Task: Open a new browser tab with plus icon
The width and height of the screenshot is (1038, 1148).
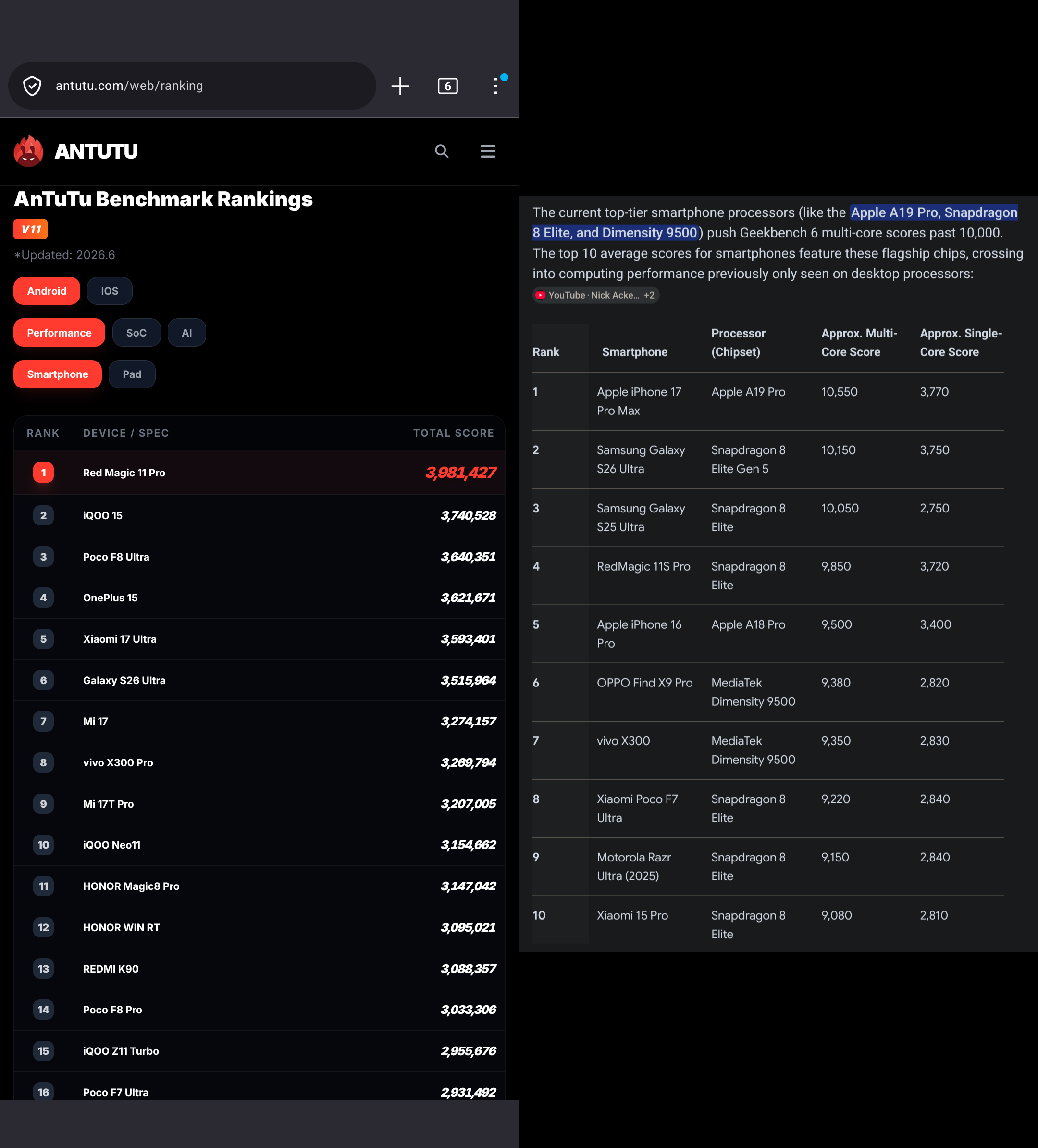Action: (x=400, y=86)
